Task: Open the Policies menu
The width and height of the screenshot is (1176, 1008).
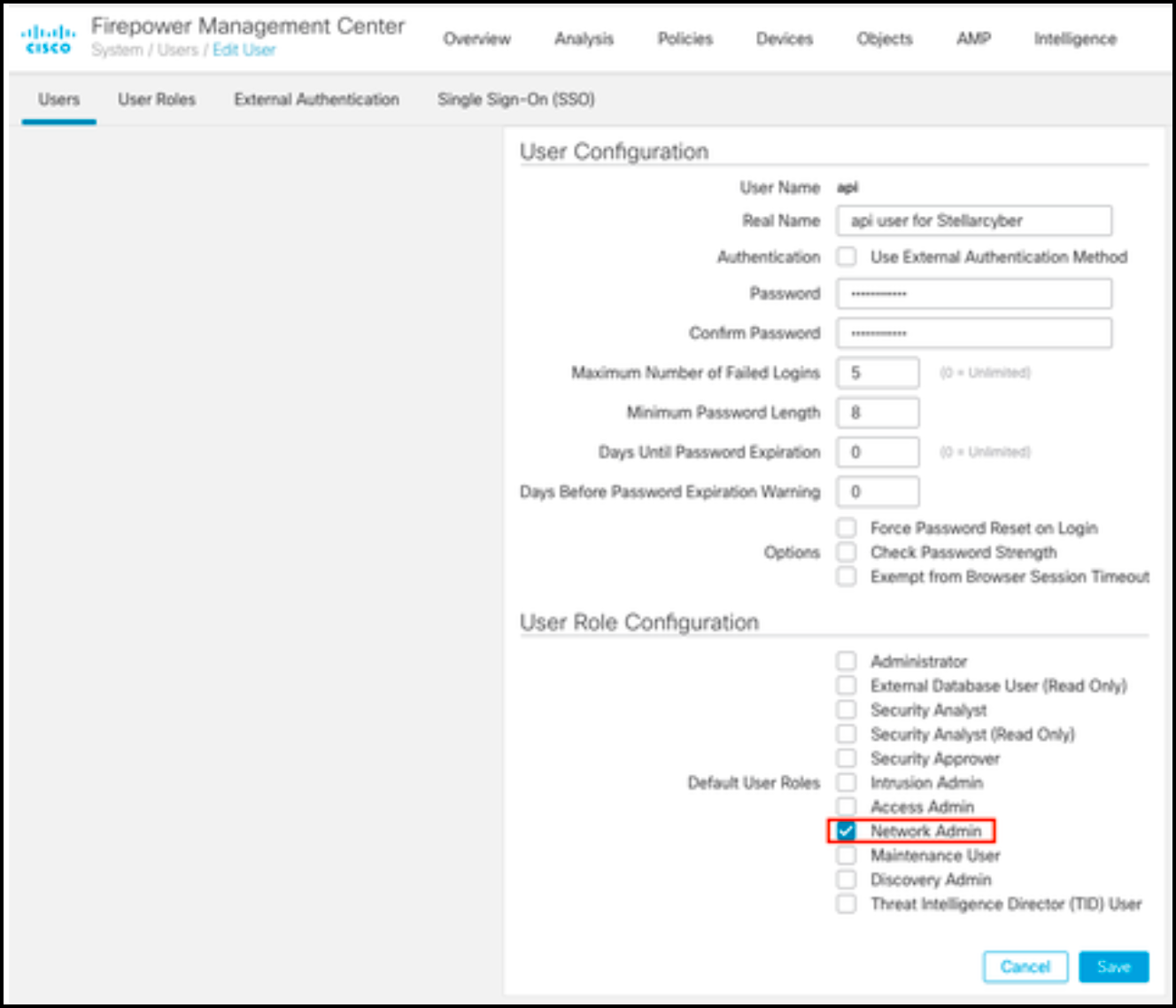Action: pos(685,39)
